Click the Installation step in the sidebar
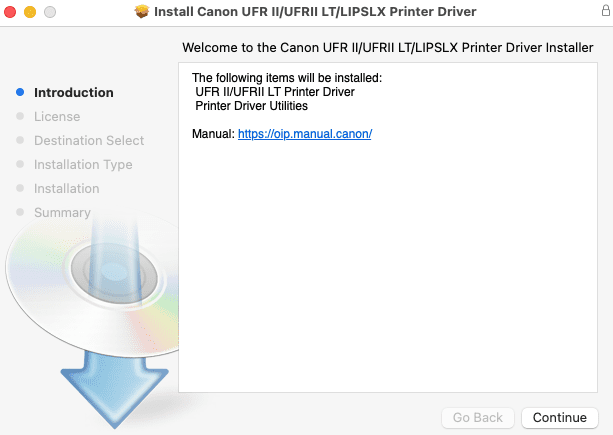Viewport: 613px width, 435px height. (x=67, y=188)
